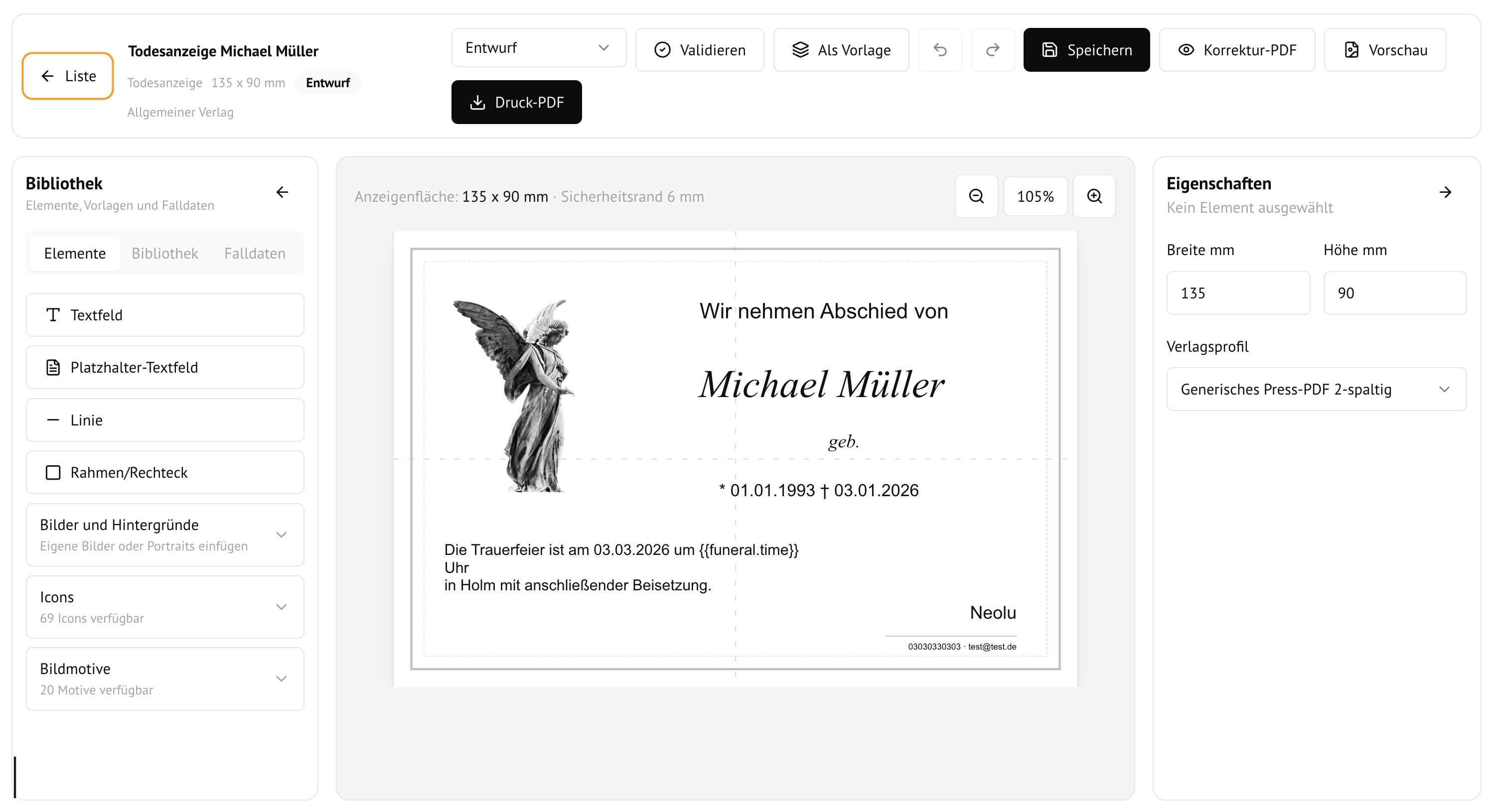Image resolution: width=1493 pixels, height=812 pixels.
Task: Click the Höhe mm input field
Action: [x=1395, y=293]
